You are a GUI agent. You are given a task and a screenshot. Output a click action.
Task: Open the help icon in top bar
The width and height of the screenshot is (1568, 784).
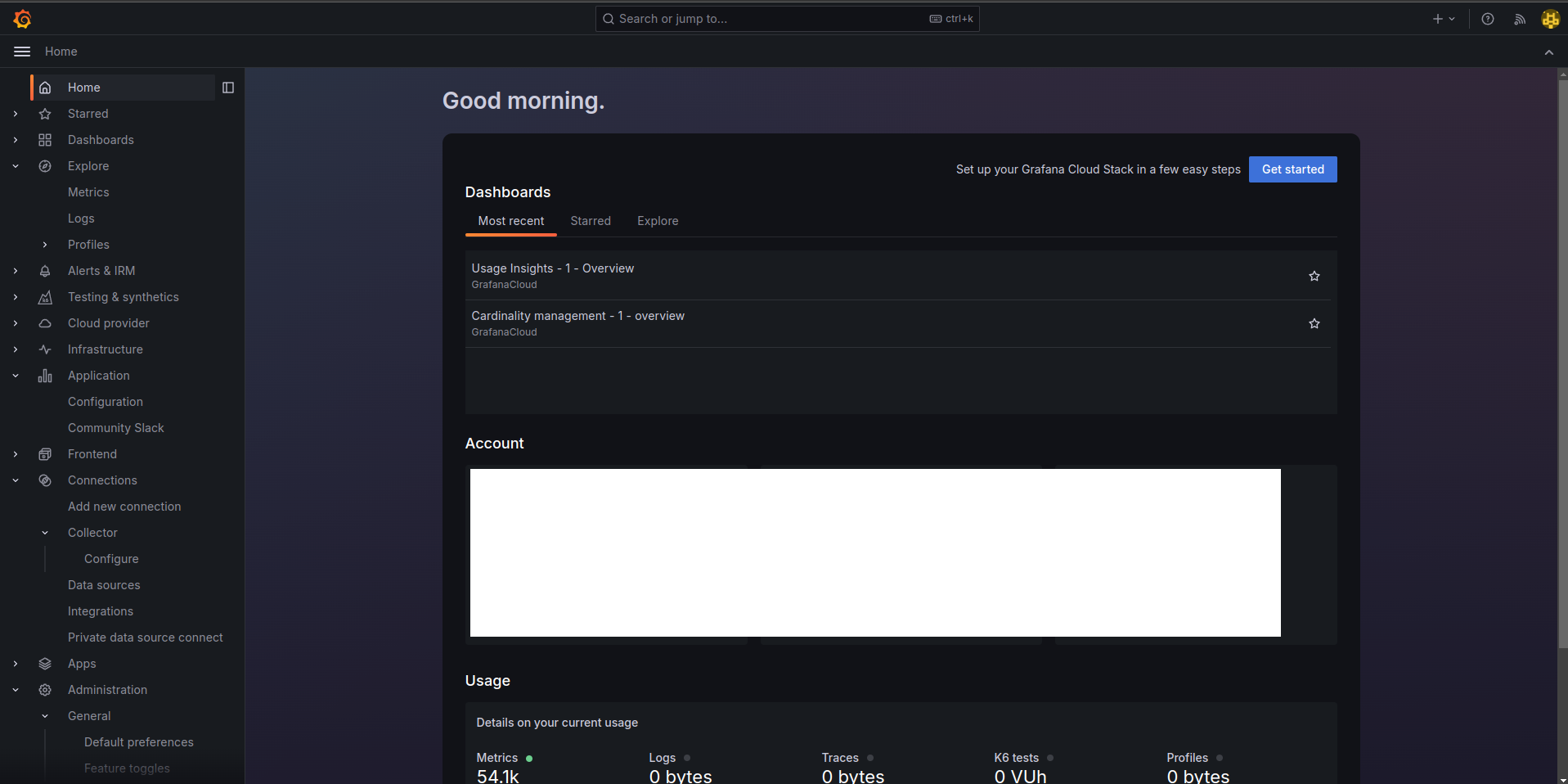coord(1488,18)
